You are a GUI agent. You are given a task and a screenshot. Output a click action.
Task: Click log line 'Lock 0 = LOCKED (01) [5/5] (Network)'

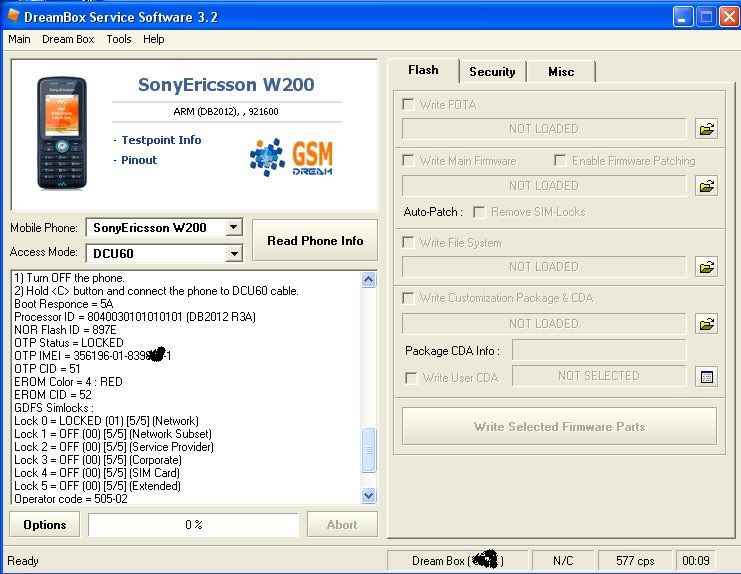[106, 421]
